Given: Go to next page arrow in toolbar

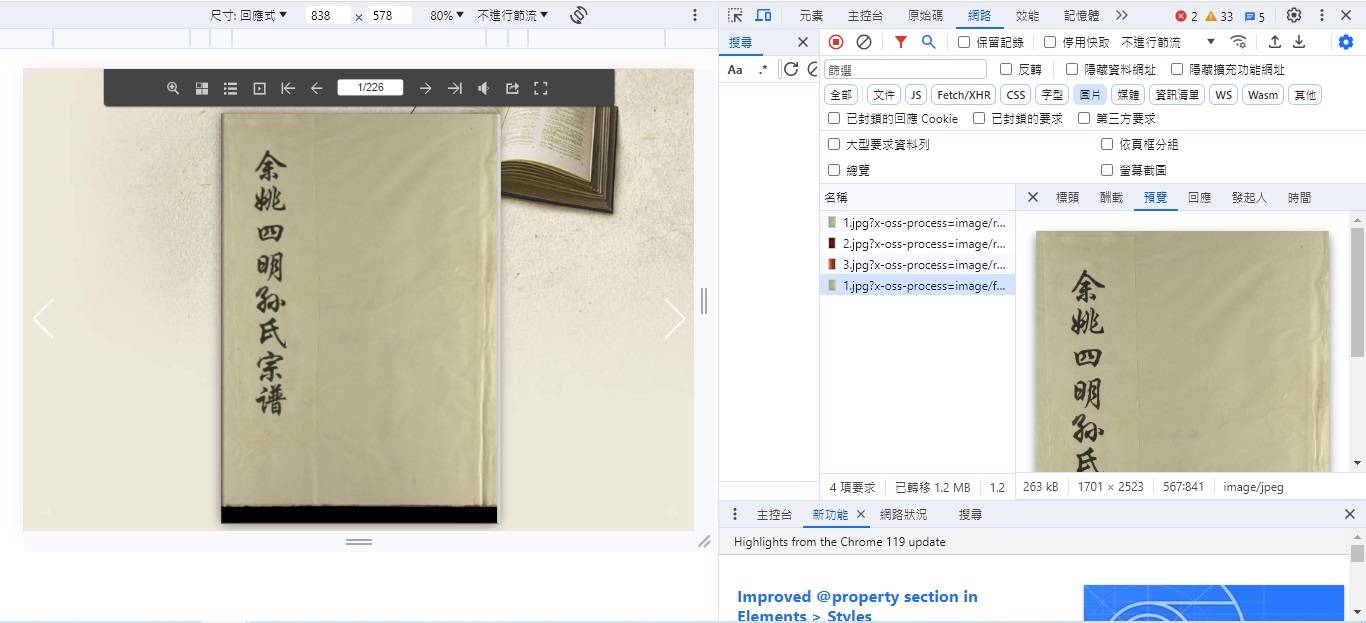Looking at the screenshot, I should [425, 88].
